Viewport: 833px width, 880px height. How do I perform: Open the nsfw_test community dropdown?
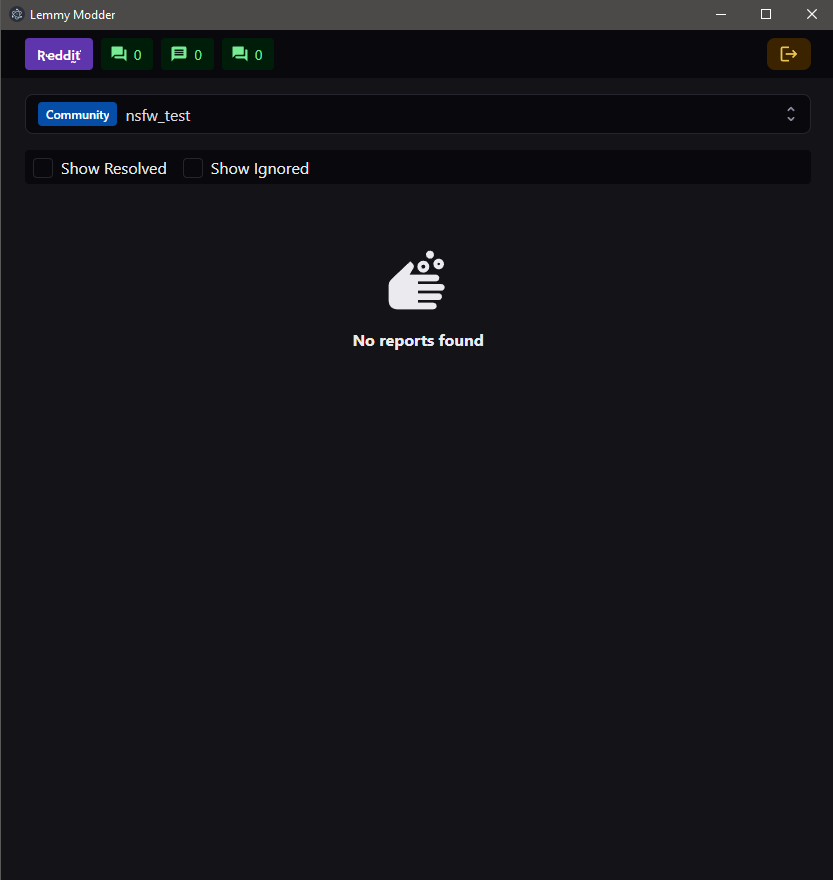coord(418,114)
